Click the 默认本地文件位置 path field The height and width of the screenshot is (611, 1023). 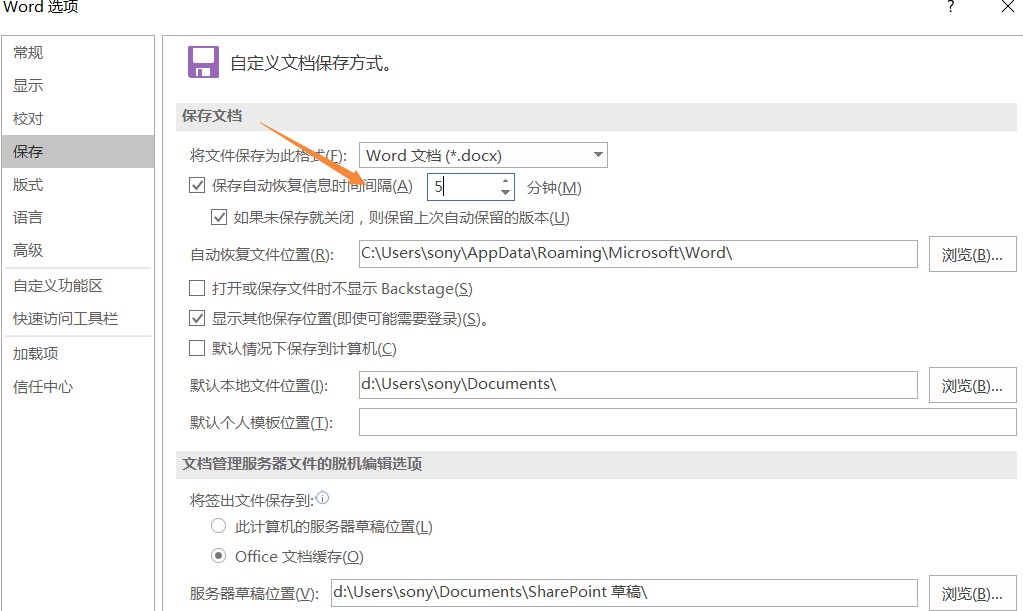[x=638, y=385]
